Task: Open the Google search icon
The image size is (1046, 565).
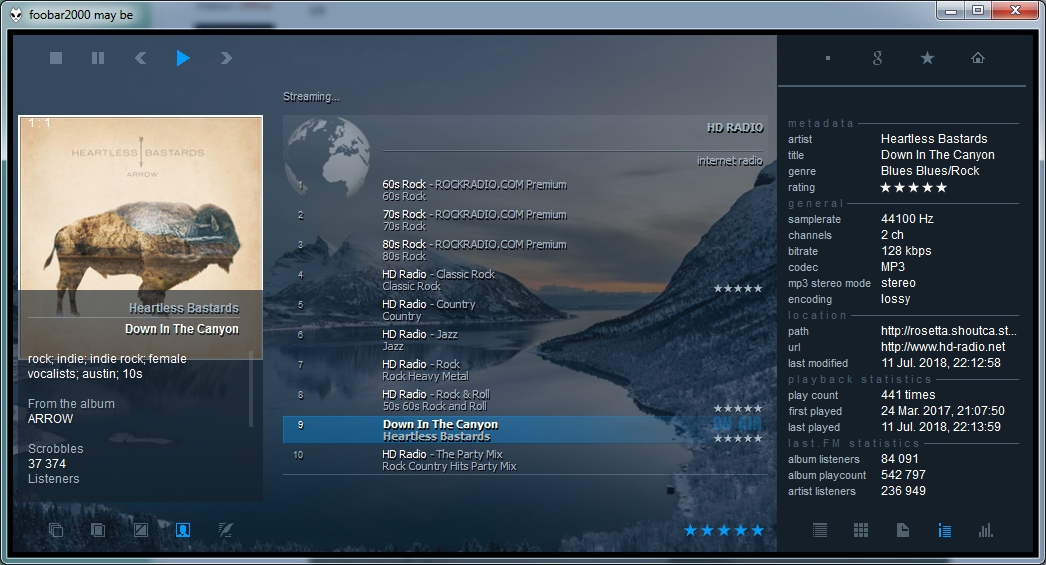Action: 877,58
